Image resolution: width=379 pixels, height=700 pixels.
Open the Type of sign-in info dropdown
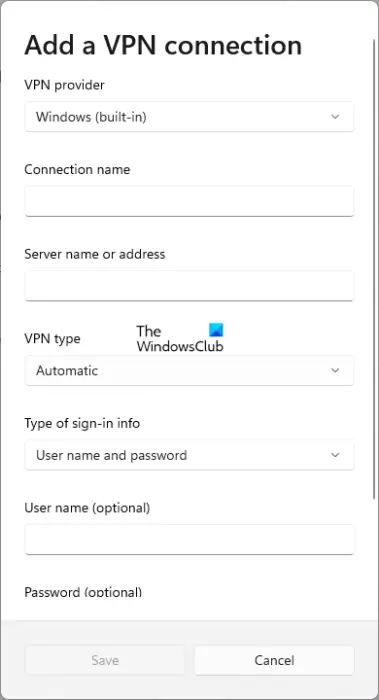(189, 455)
